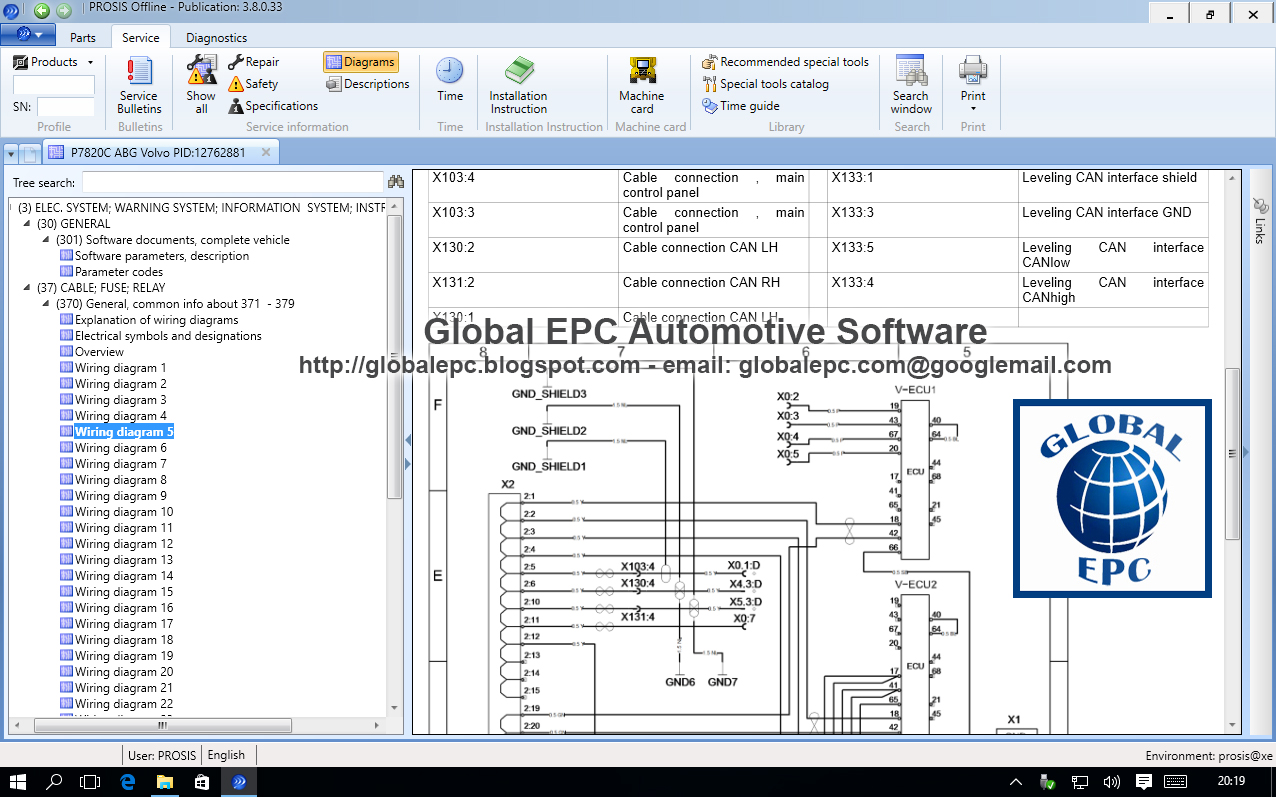The height and width of the screenshot is (797, 1276).
Task: Open Task View on taskbar
Action: [91, 781]
